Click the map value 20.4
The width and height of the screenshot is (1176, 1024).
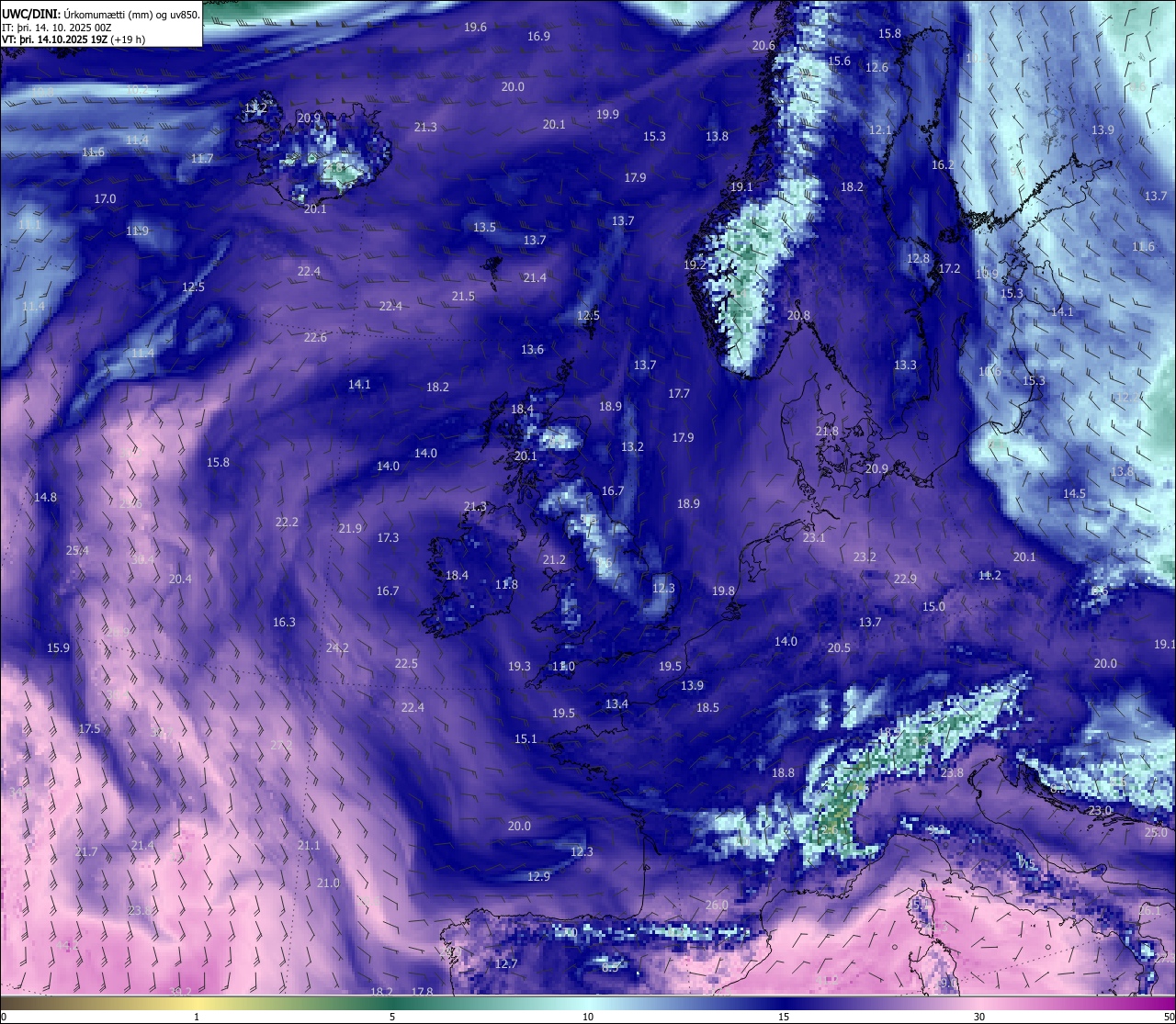[x=180, y=580]
